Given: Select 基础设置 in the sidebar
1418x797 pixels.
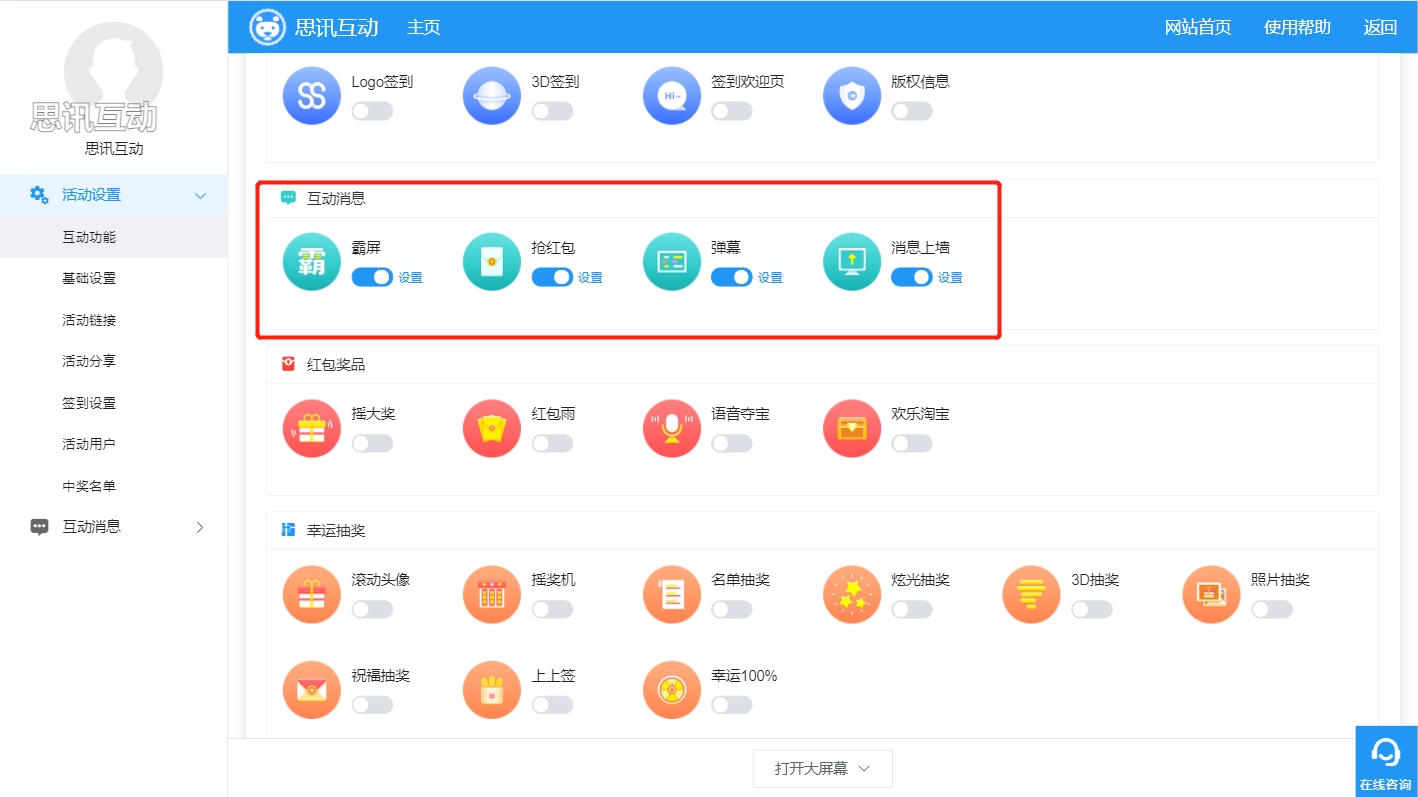Looking at the screenshot, I should click(x=114, y=278).
